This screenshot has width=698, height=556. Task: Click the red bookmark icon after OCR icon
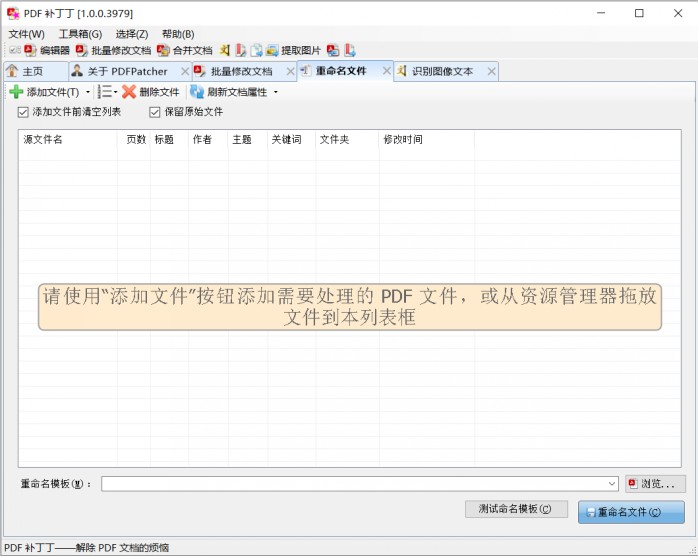pos(240,50)
